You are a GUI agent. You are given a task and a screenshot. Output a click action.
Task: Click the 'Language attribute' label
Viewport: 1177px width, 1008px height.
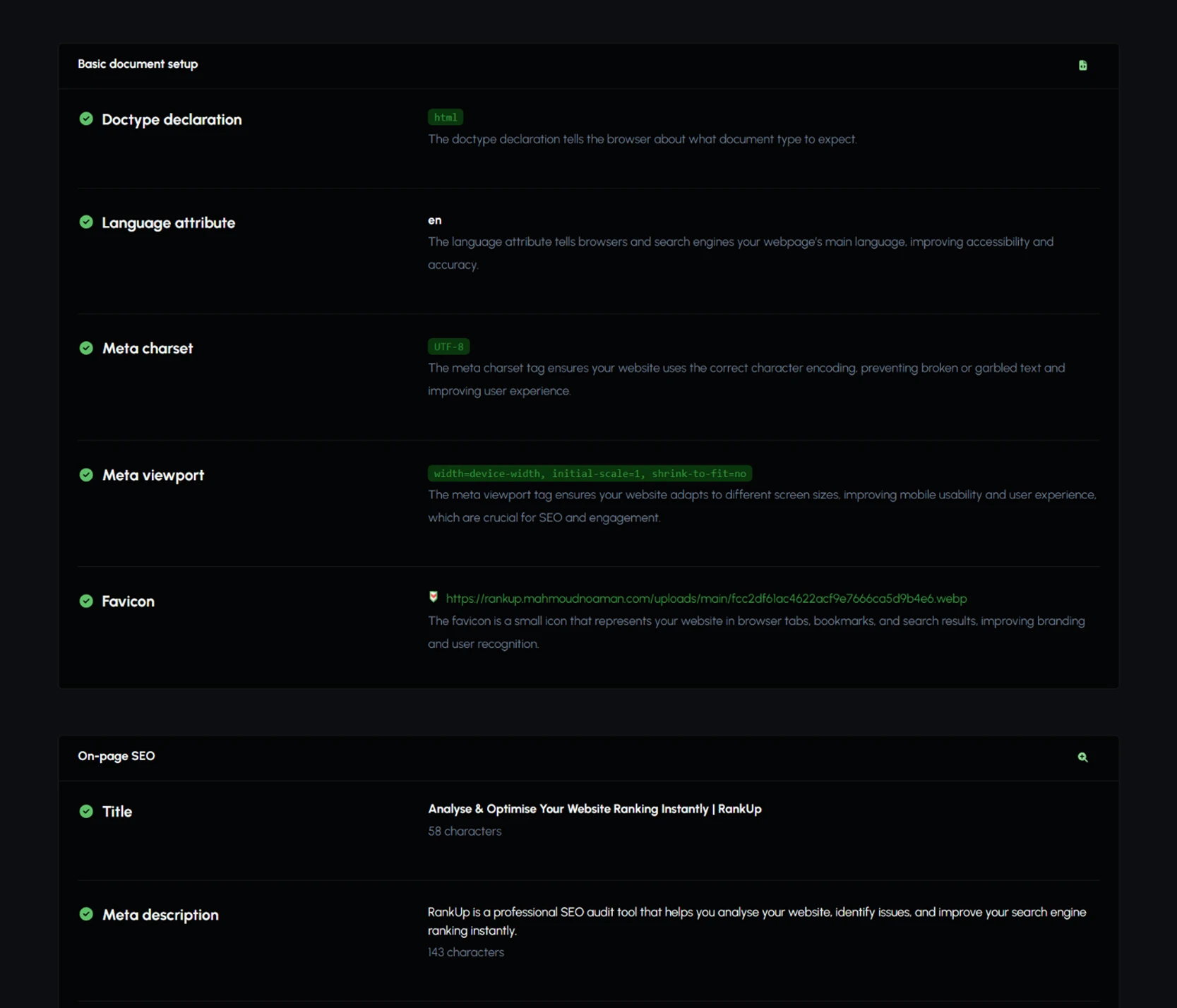[x=169, y=222]
